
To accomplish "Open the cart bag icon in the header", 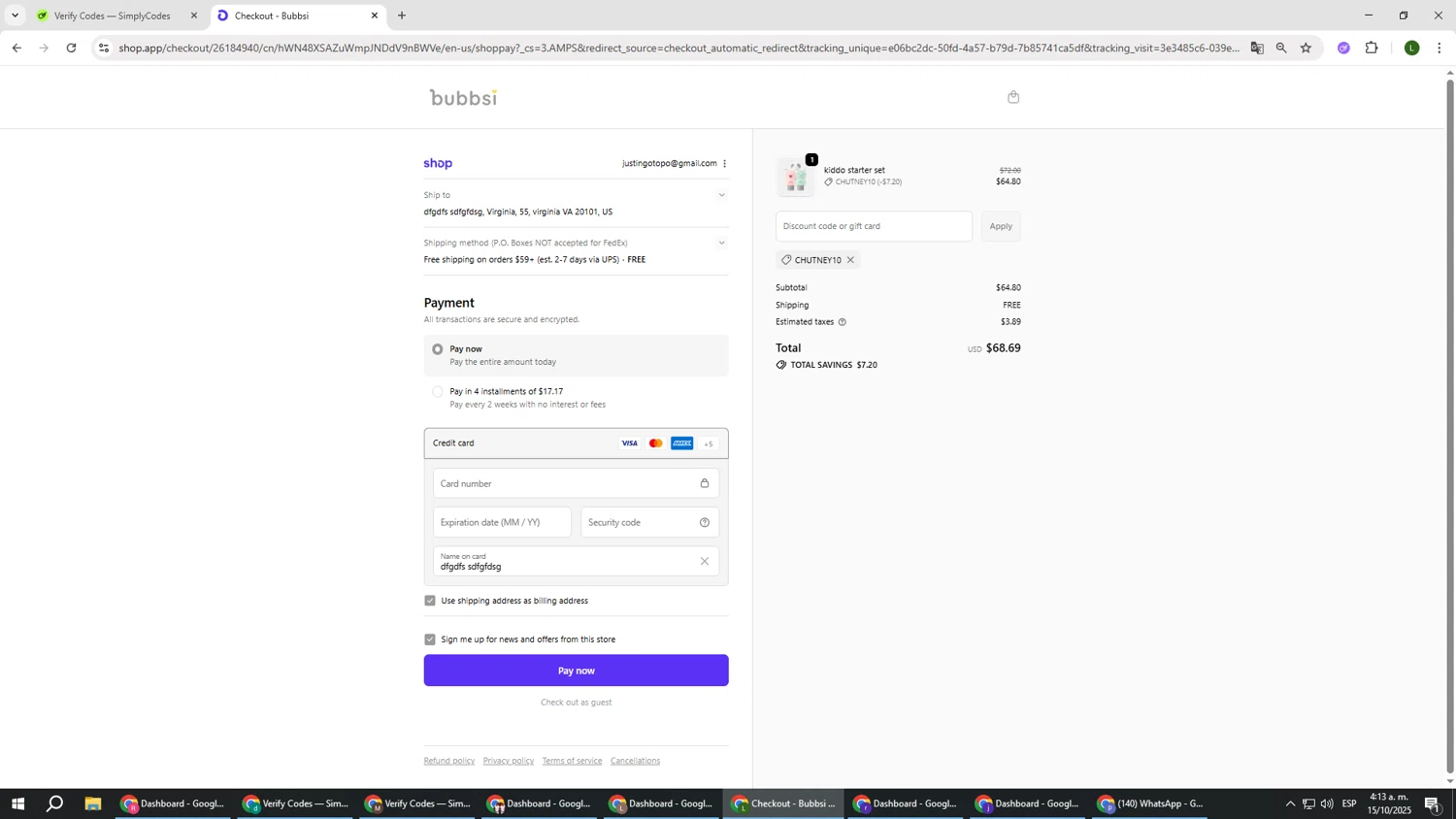I will pyautogui.click(x=1013, y=97).
